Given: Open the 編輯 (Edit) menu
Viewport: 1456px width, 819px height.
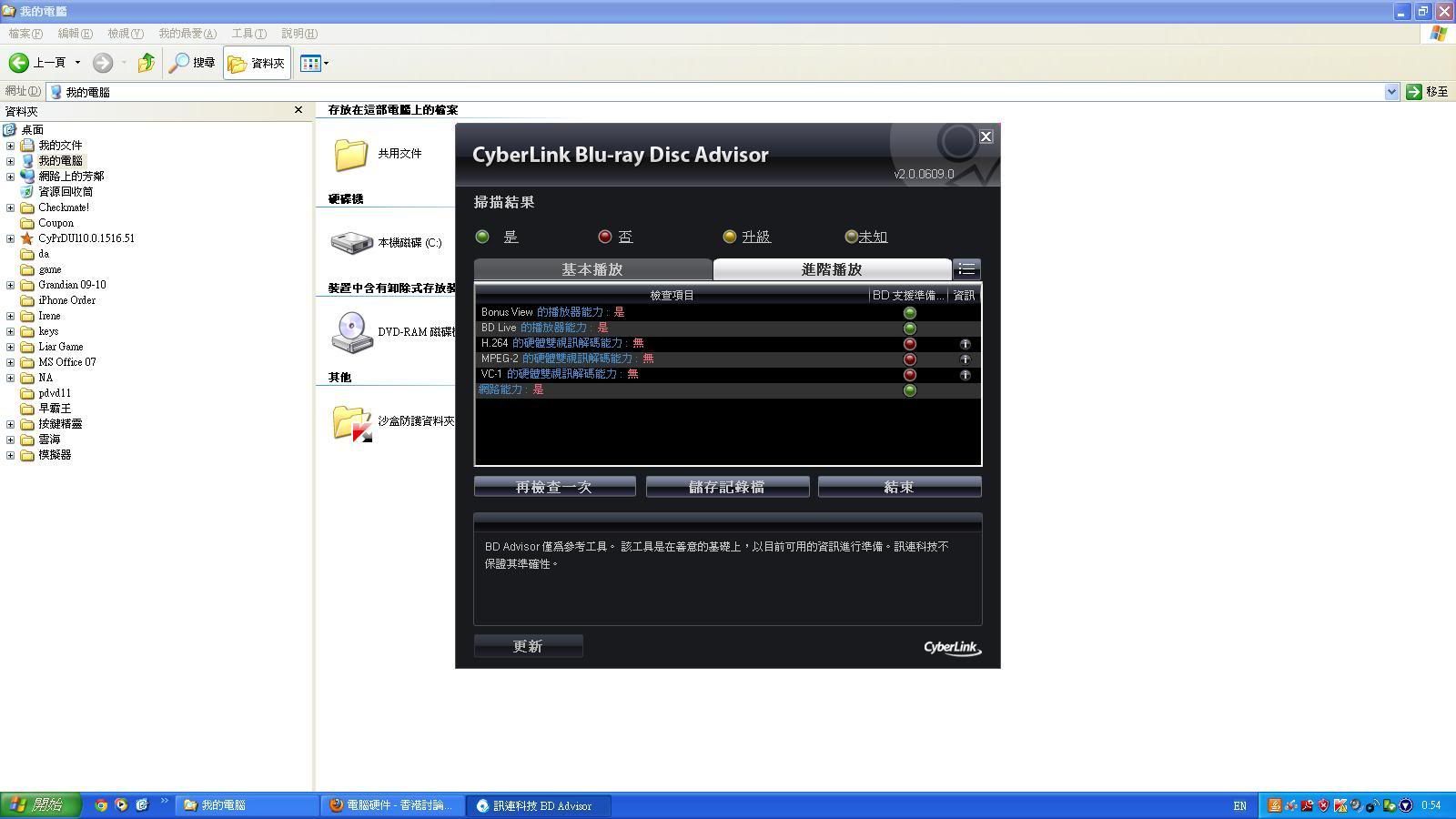Looking at the screenshot, I should [x=75, y=34].
